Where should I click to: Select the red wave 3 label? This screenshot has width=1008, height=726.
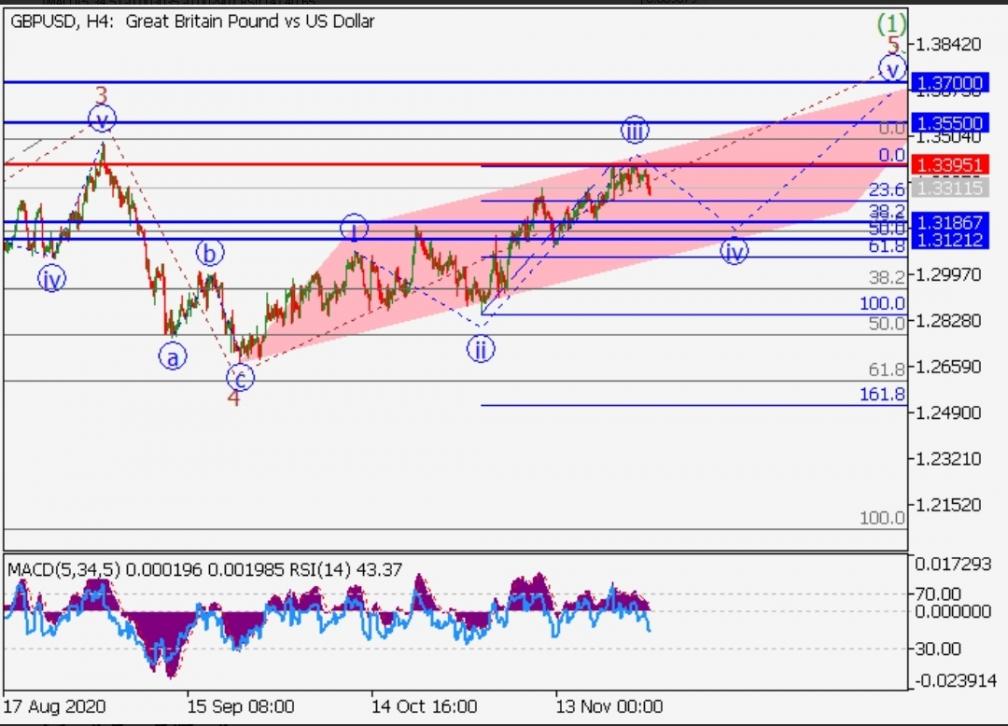tap(101, 96)
